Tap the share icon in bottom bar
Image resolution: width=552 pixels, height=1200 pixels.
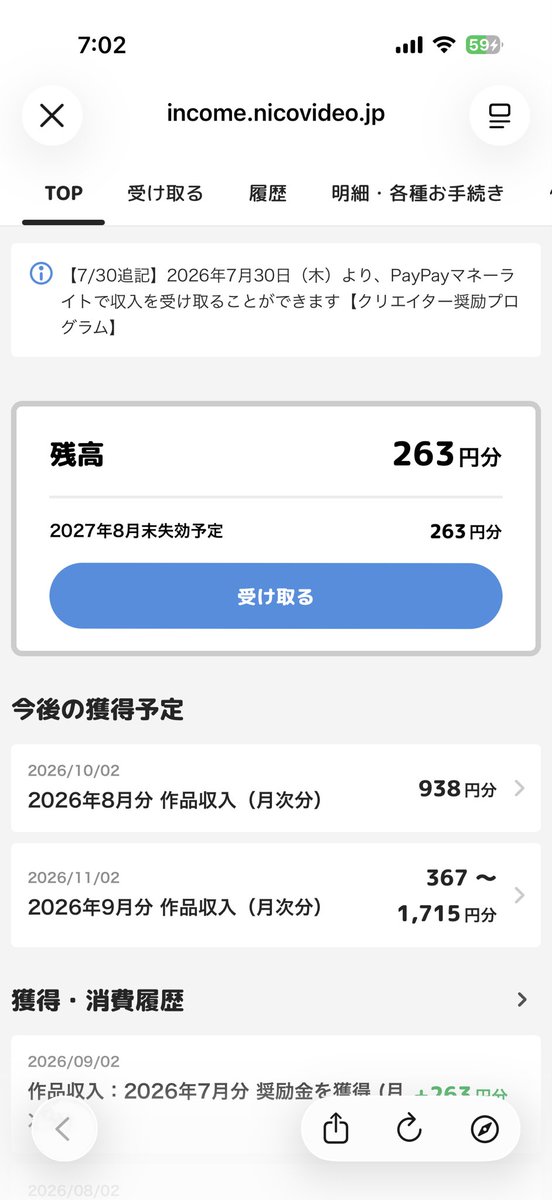click(x=337, y=1129)
